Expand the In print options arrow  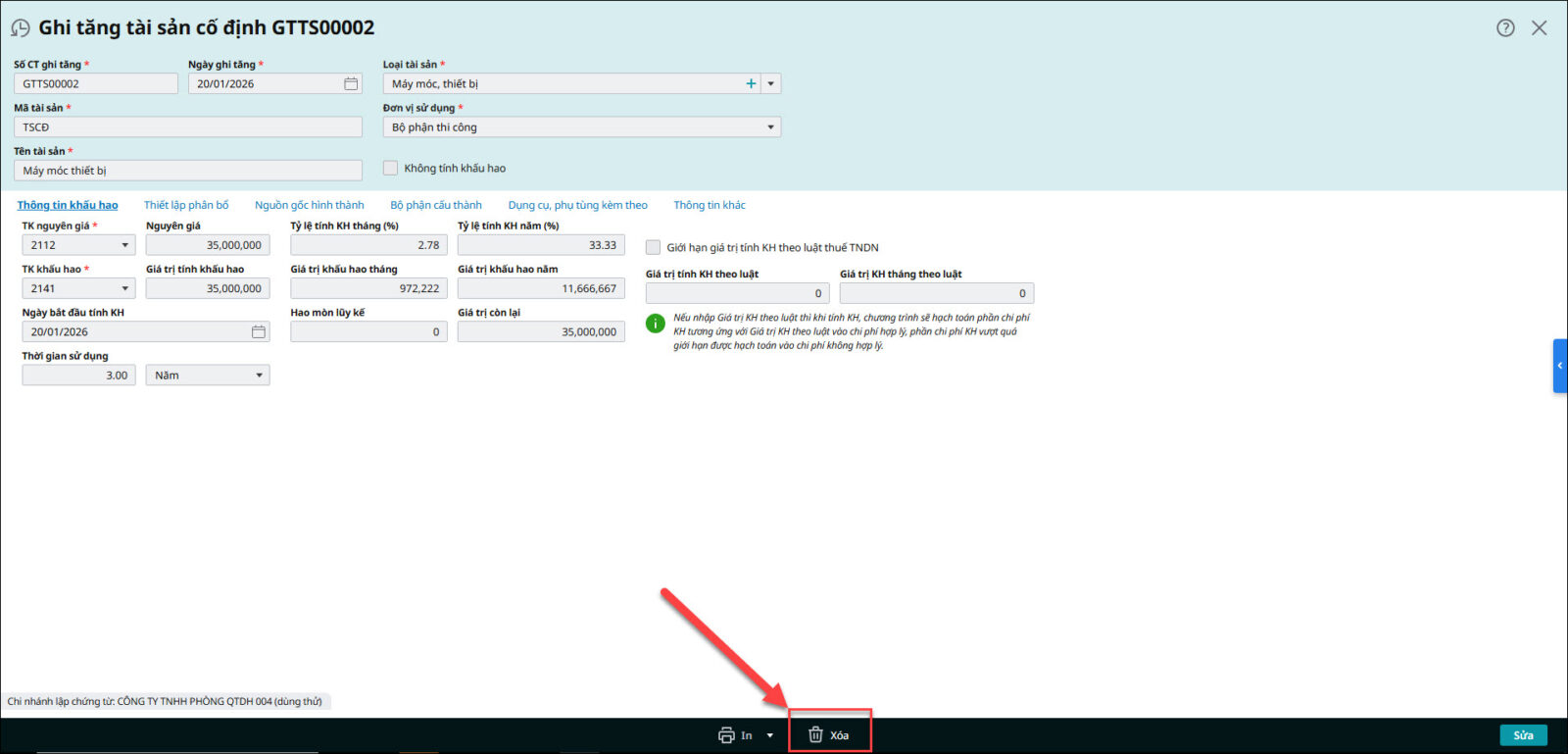pyautogui.click(x=770, y=735)
